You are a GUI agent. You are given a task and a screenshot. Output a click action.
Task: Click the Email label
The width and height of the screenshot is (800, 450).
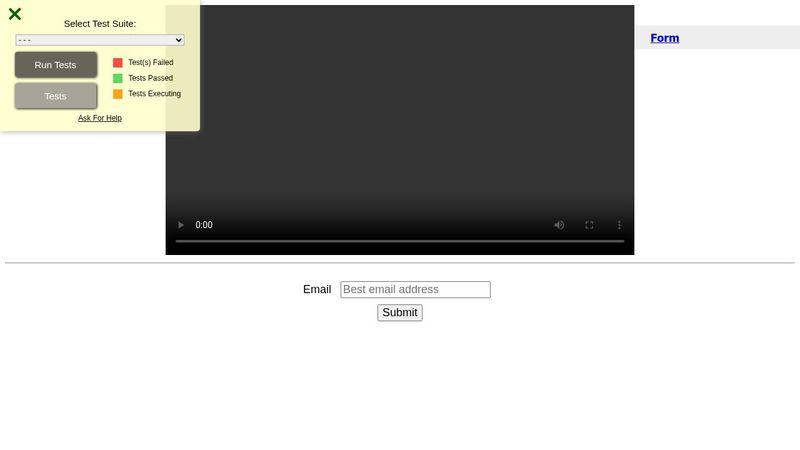(317, 289)
